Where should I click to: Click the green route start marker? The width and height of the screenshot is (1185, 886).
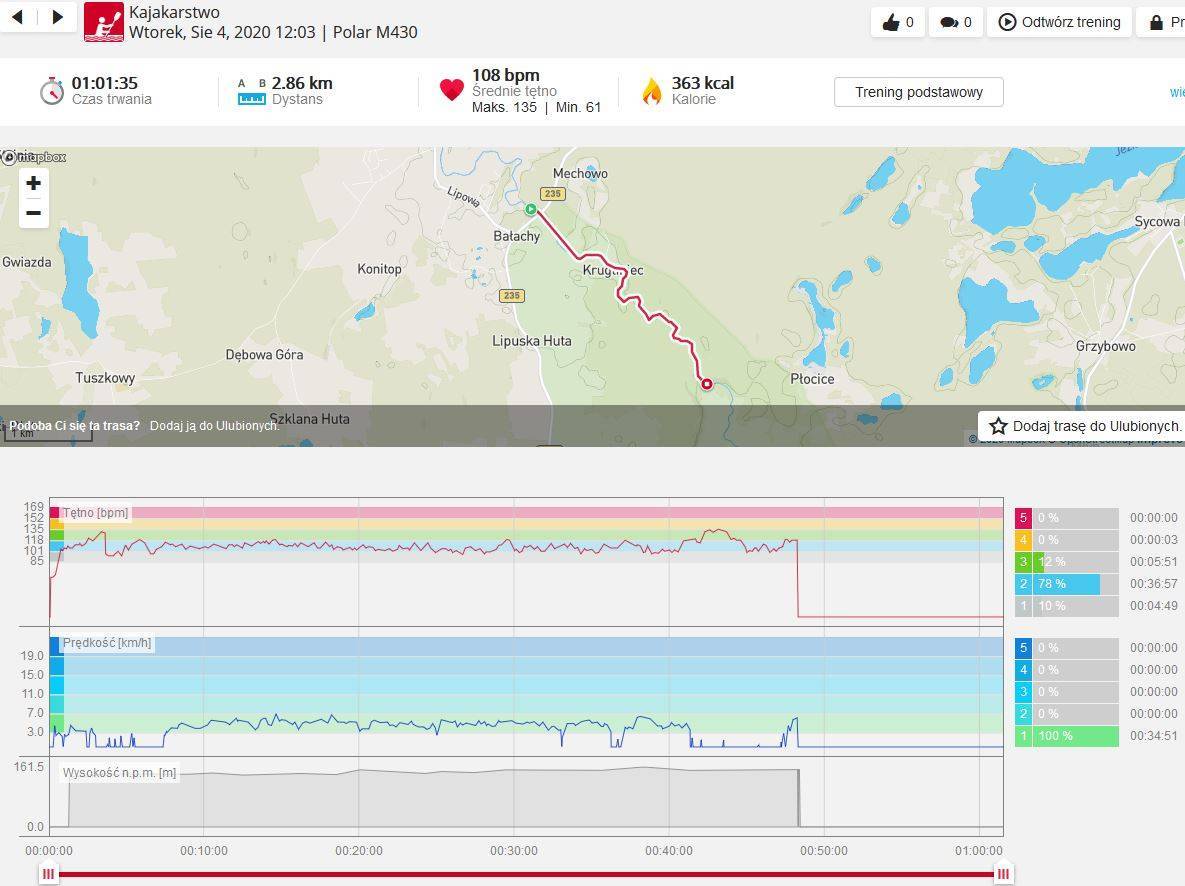tap(531, 209)
